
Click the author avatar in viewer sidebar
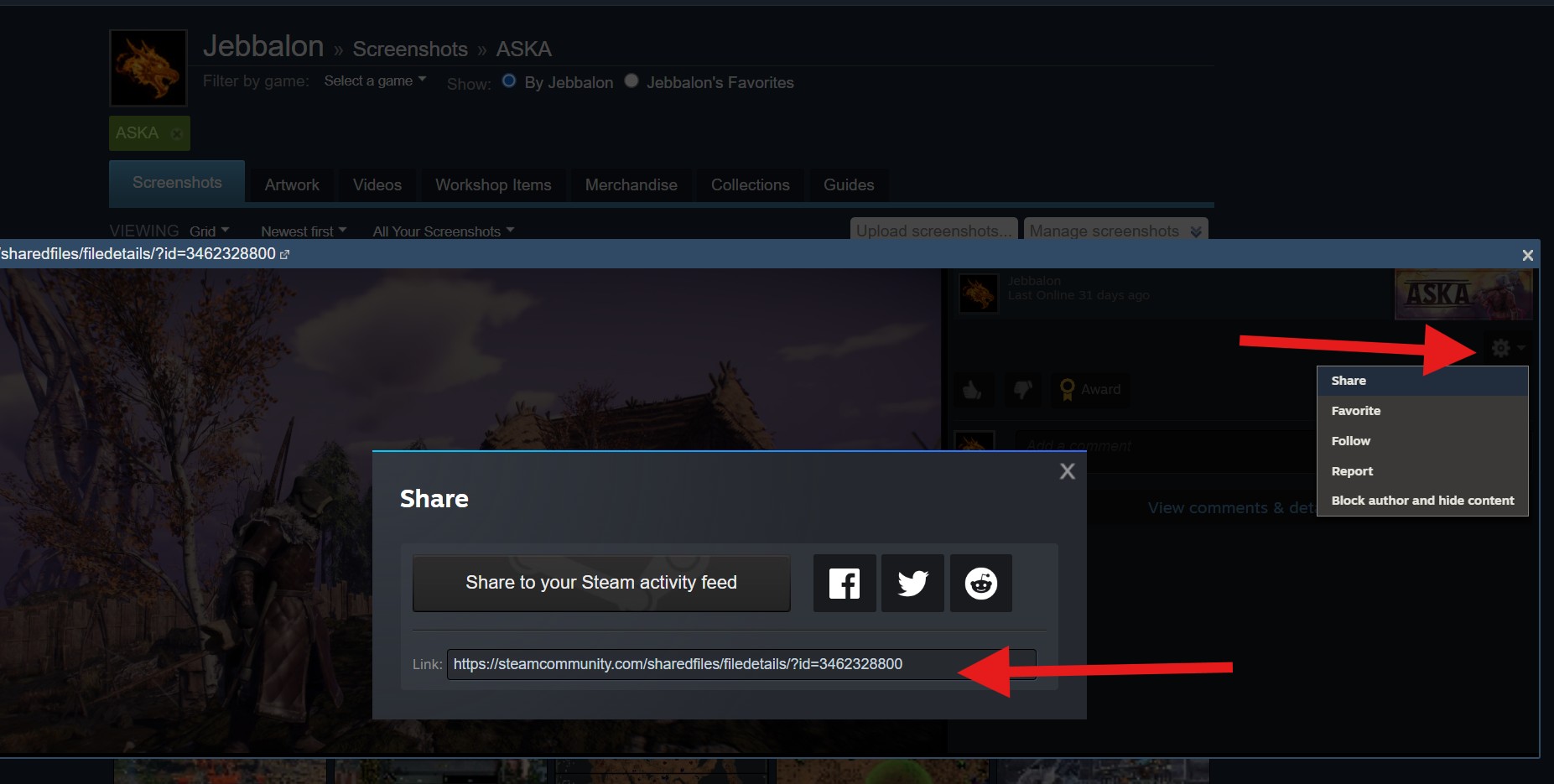click(978, 293)
